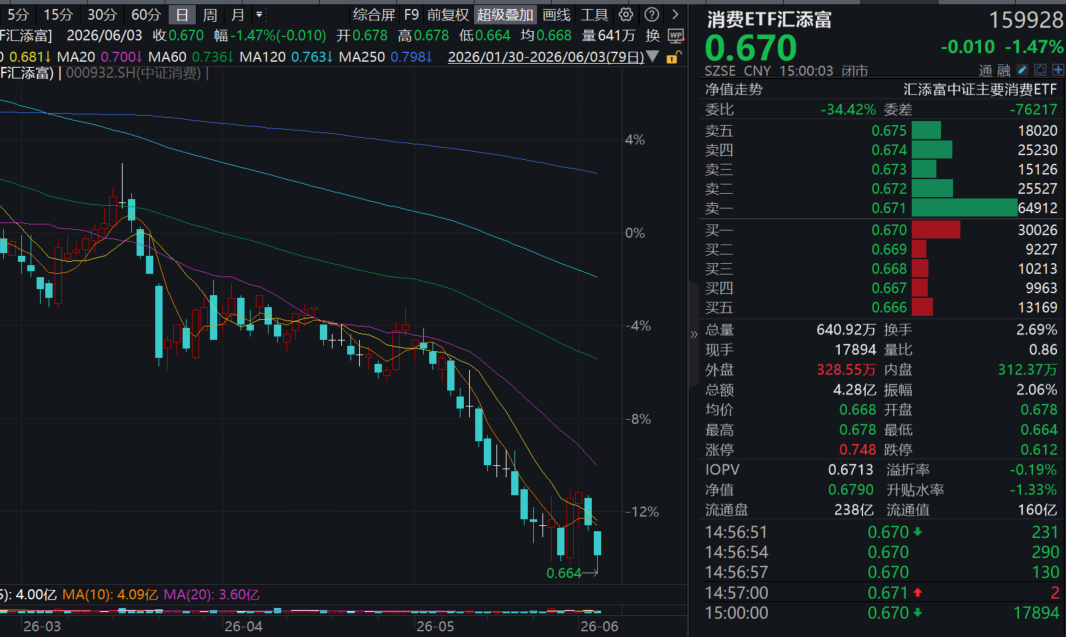Click the 净值 value 0.6790
The image size is (1066, 637).
click(850, 489)
